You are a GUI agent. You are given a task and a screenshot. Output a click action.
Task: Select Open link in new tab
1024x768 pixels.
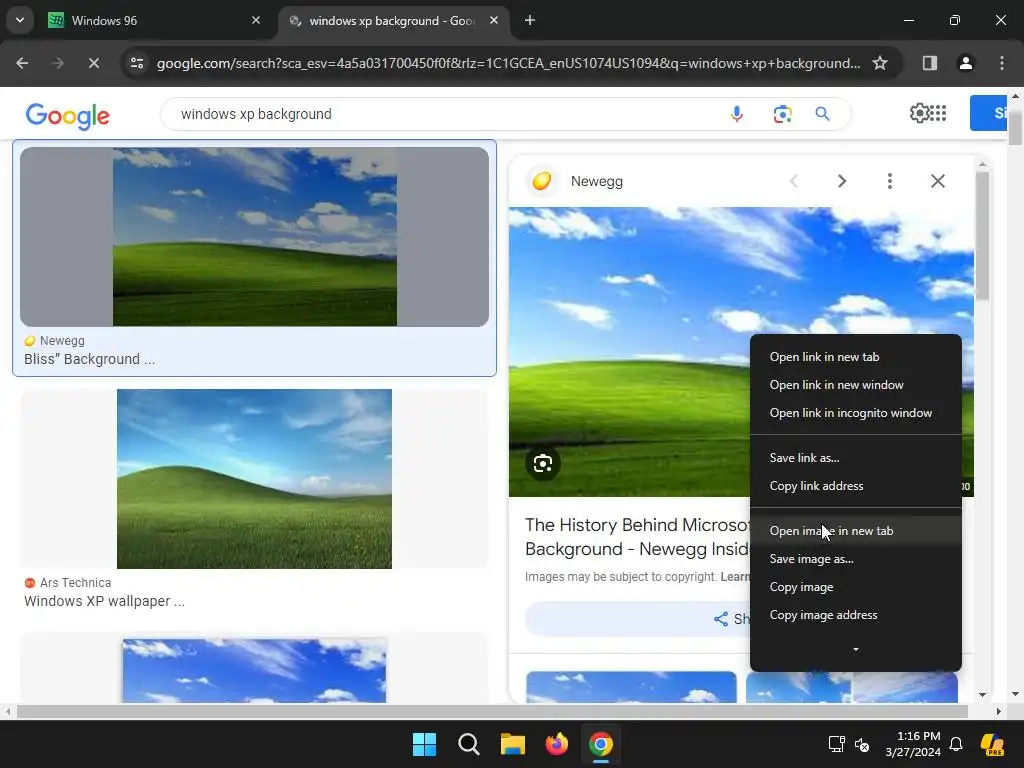856,357
